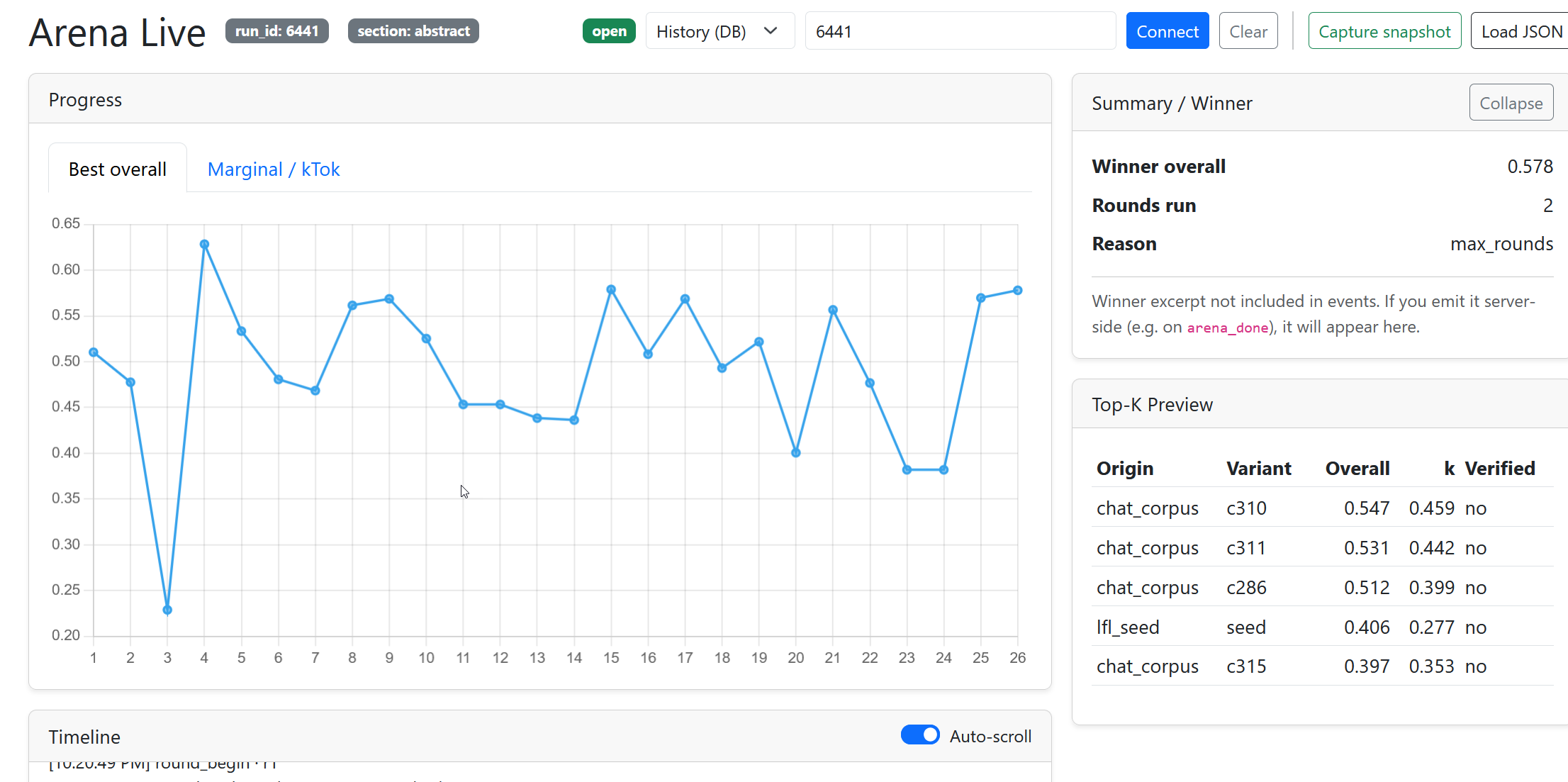Screen dimensions: 1568x782
Task: Click the run_id: 6441 badge
Action: coord(277,31)
